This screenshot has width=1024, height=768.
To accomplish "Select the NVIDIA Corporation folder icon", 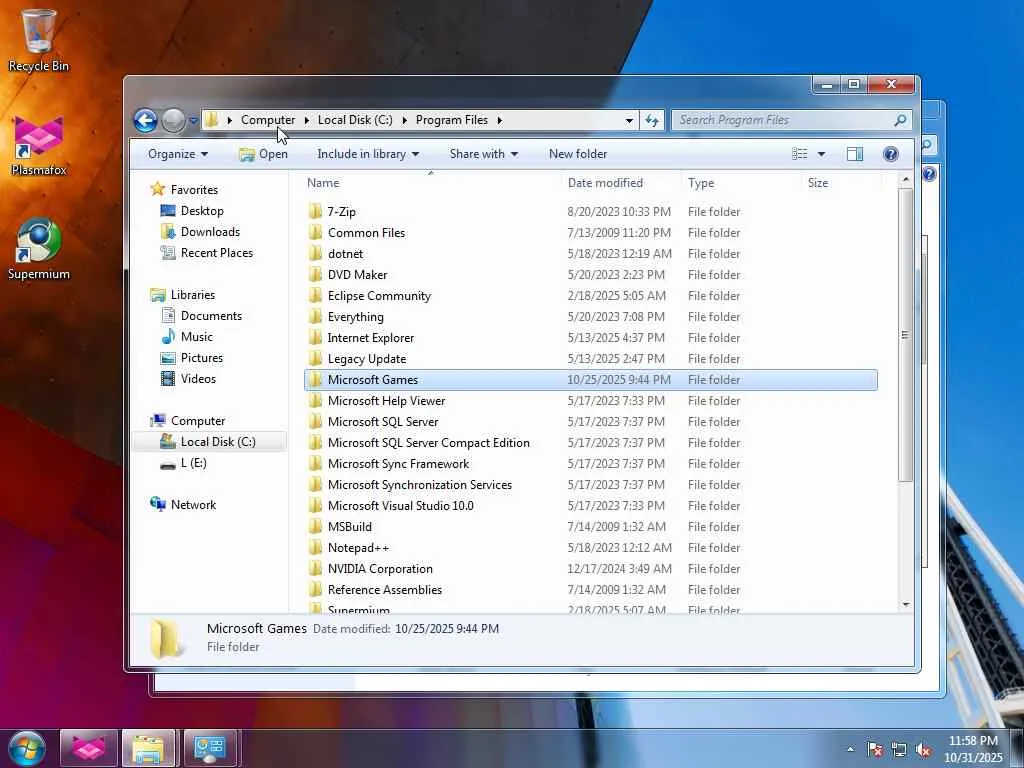I will (x=315, y=568).
